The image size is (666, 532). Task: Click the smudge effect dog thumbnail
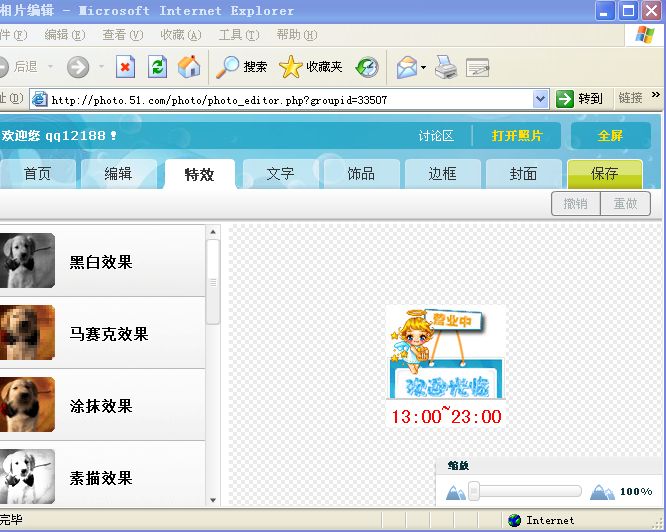[x=27, y=405]
